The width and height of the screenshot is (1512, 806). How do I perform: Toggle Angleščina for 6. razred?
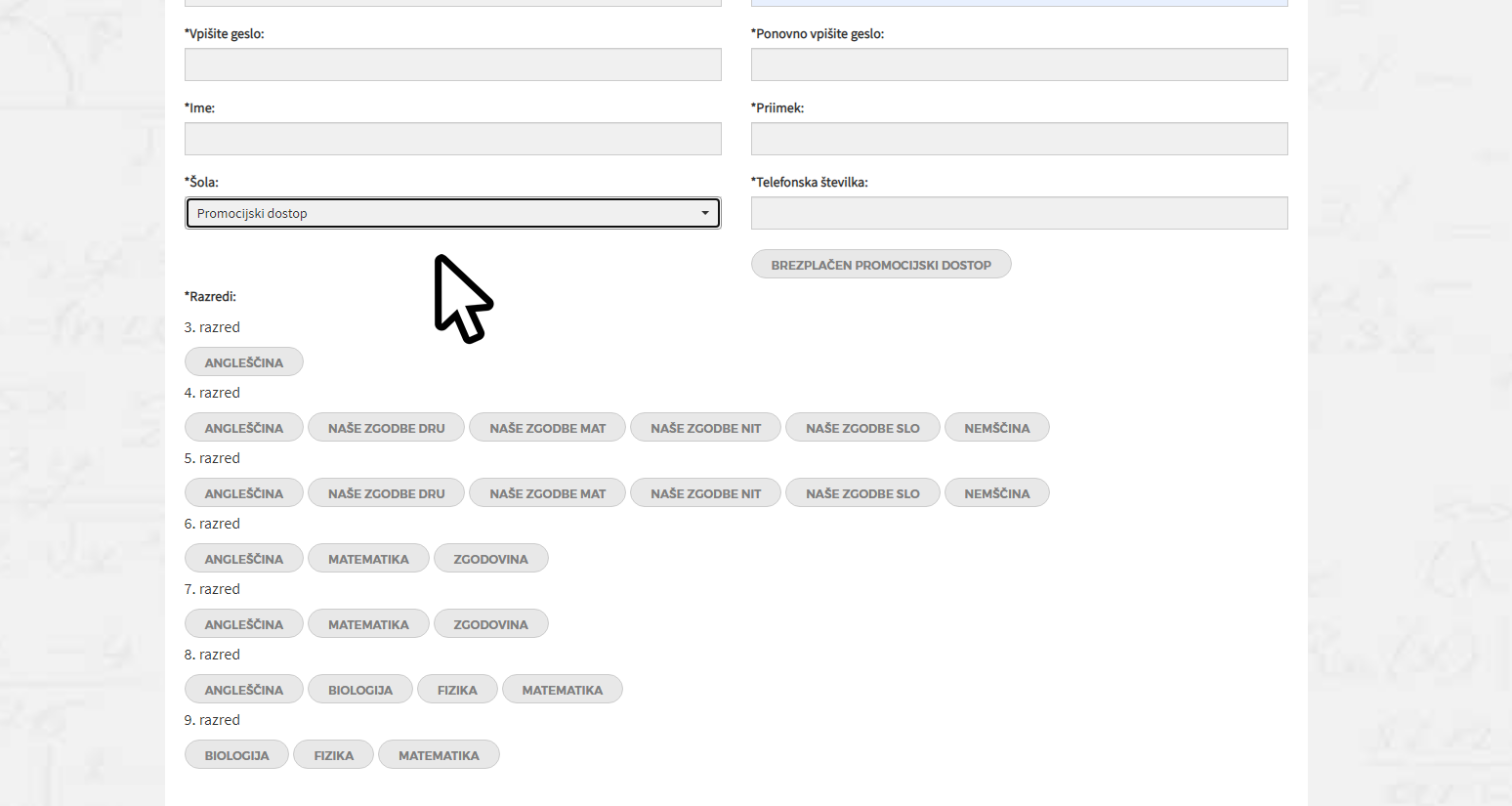point(244,559)
